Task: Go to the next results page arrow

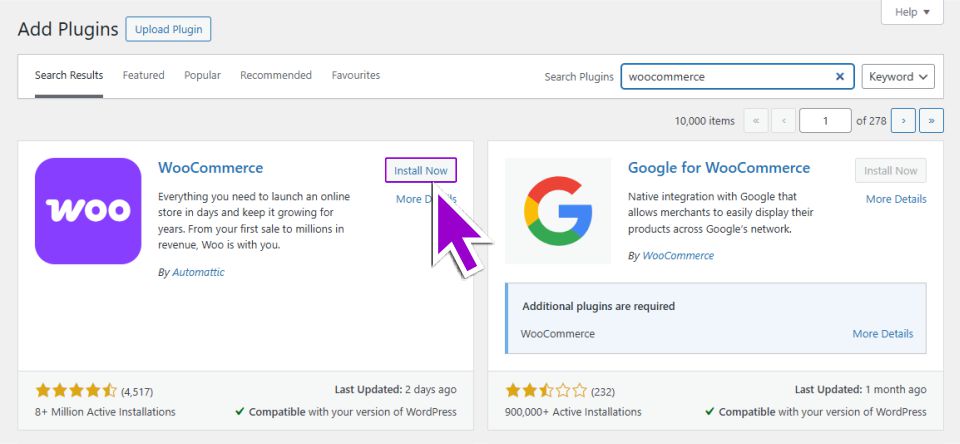Action: 904,121
